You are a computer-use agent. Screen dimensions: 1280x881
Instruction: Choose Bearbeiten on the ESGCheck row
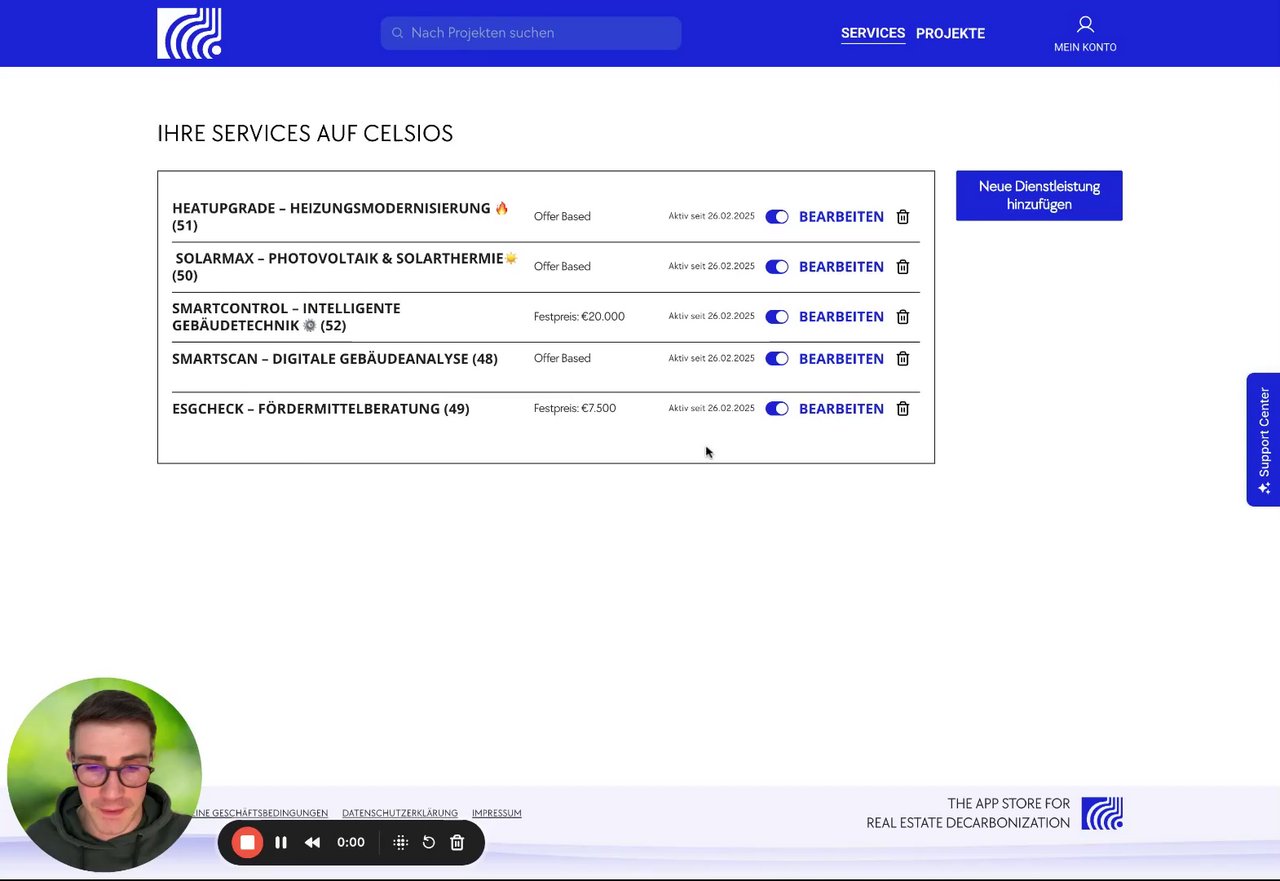tap(841, 409)
